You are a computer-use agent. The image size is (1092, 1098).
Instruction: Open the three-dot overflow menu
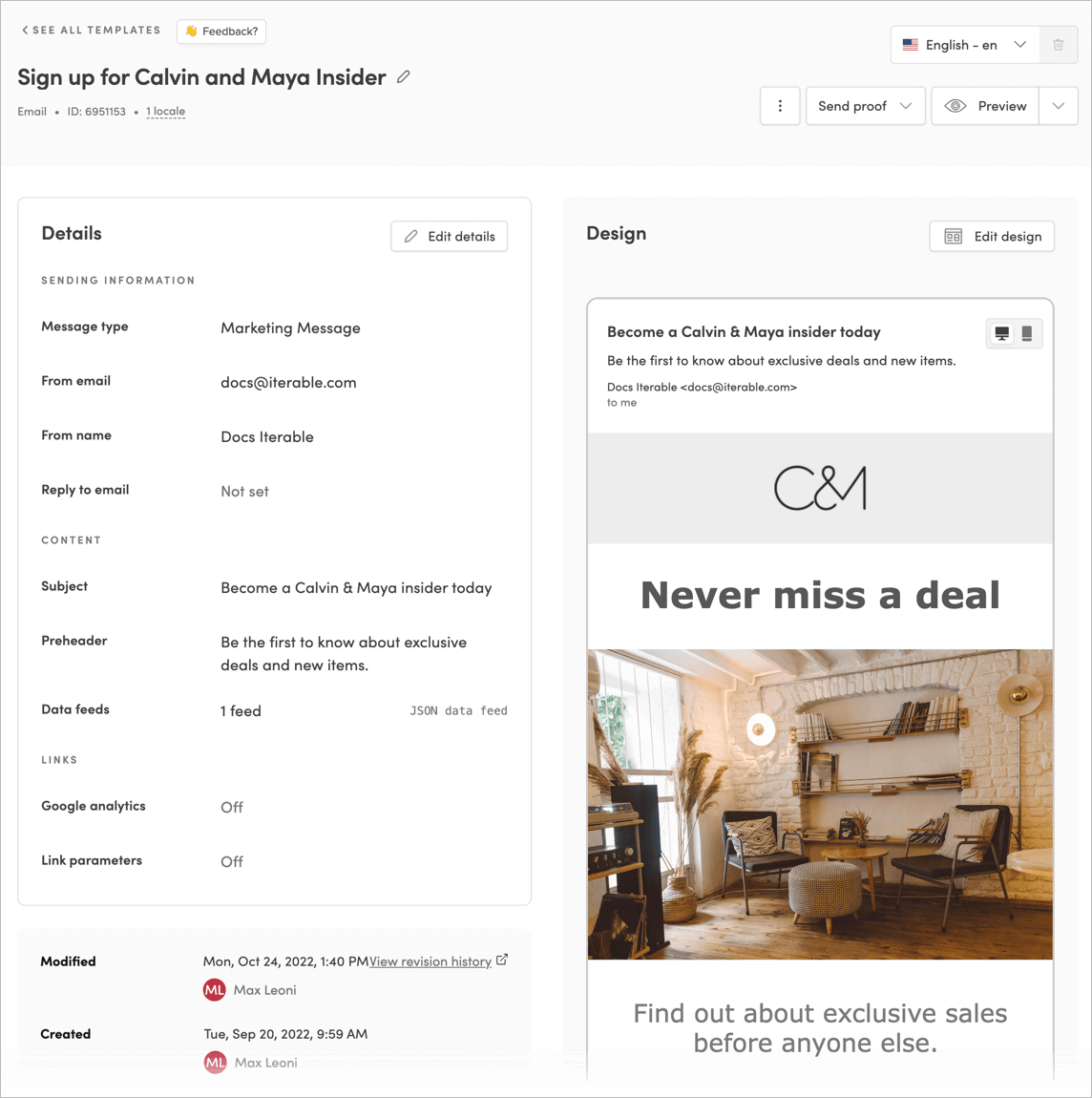click(780, 106)
